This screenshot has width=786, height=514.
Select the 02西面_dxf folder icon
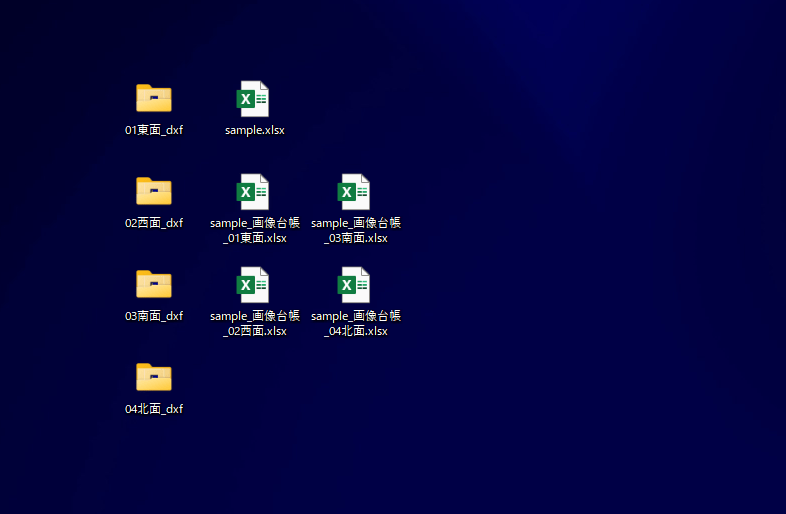click(x=154, y=191)
